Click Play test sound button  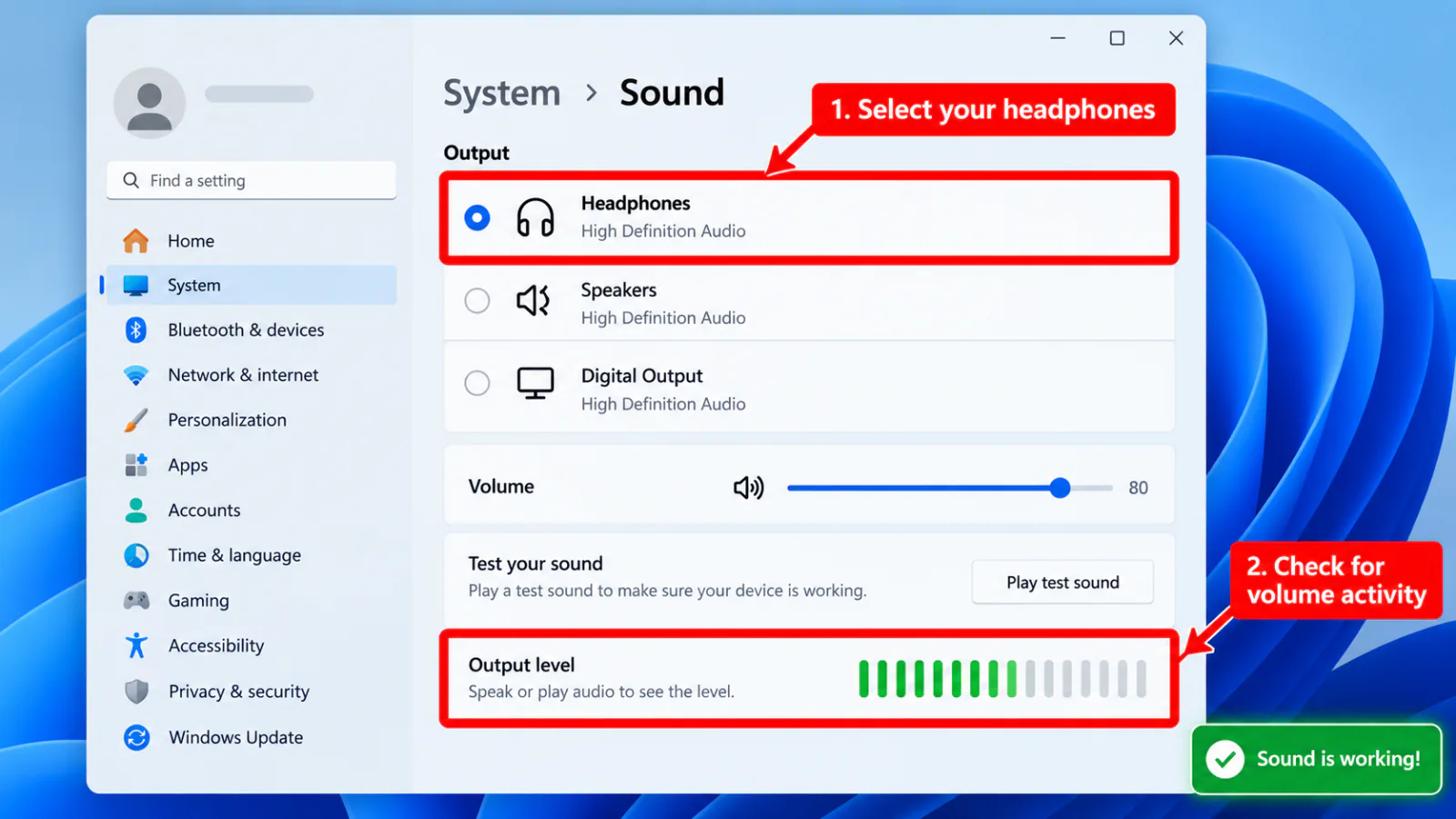point(1063,582)
